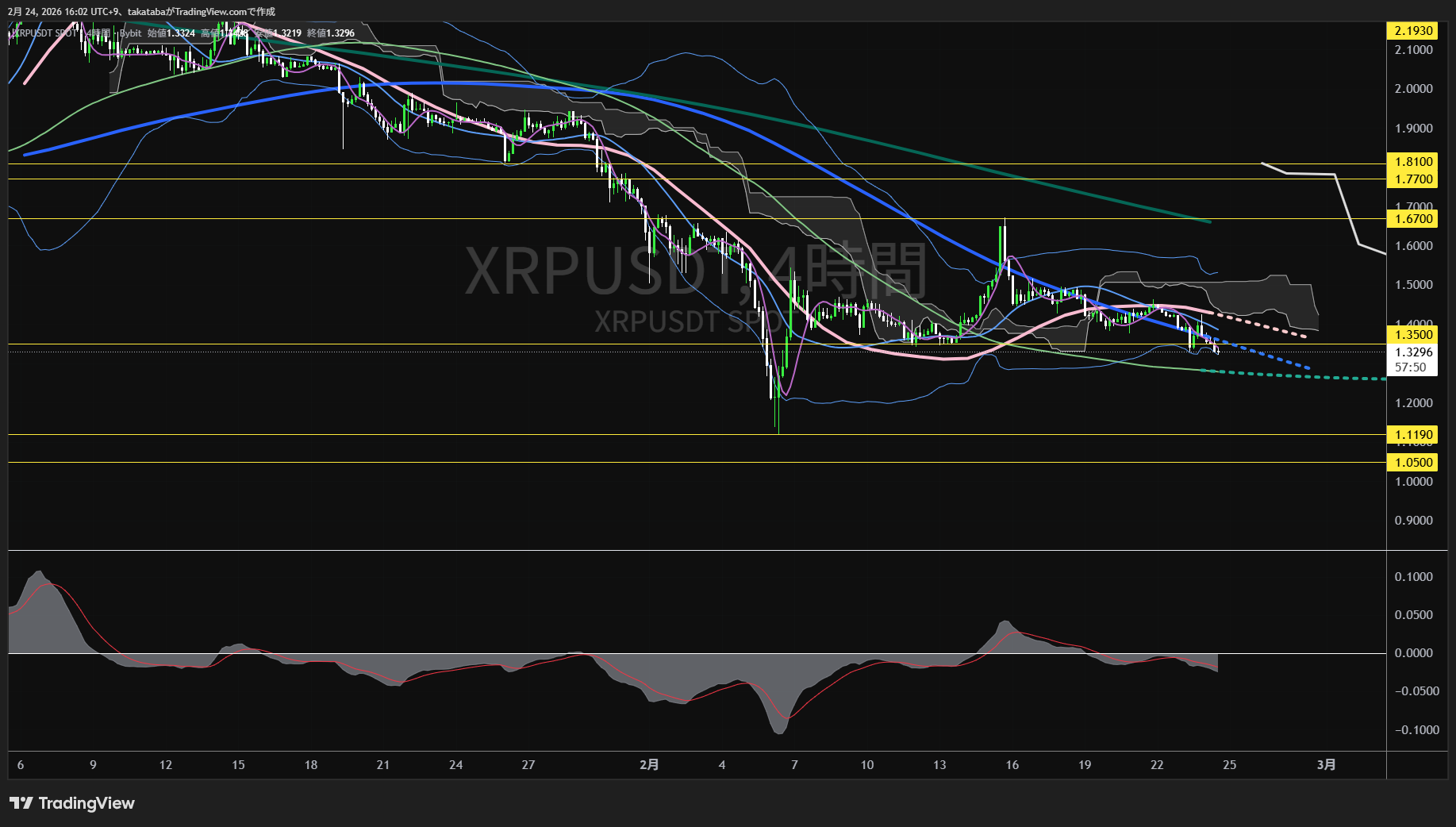The height and width of the screenshot is (827, 1456).
Task: Select the 始値1.3324 open value in legend
Action: [x=171, y=33]
